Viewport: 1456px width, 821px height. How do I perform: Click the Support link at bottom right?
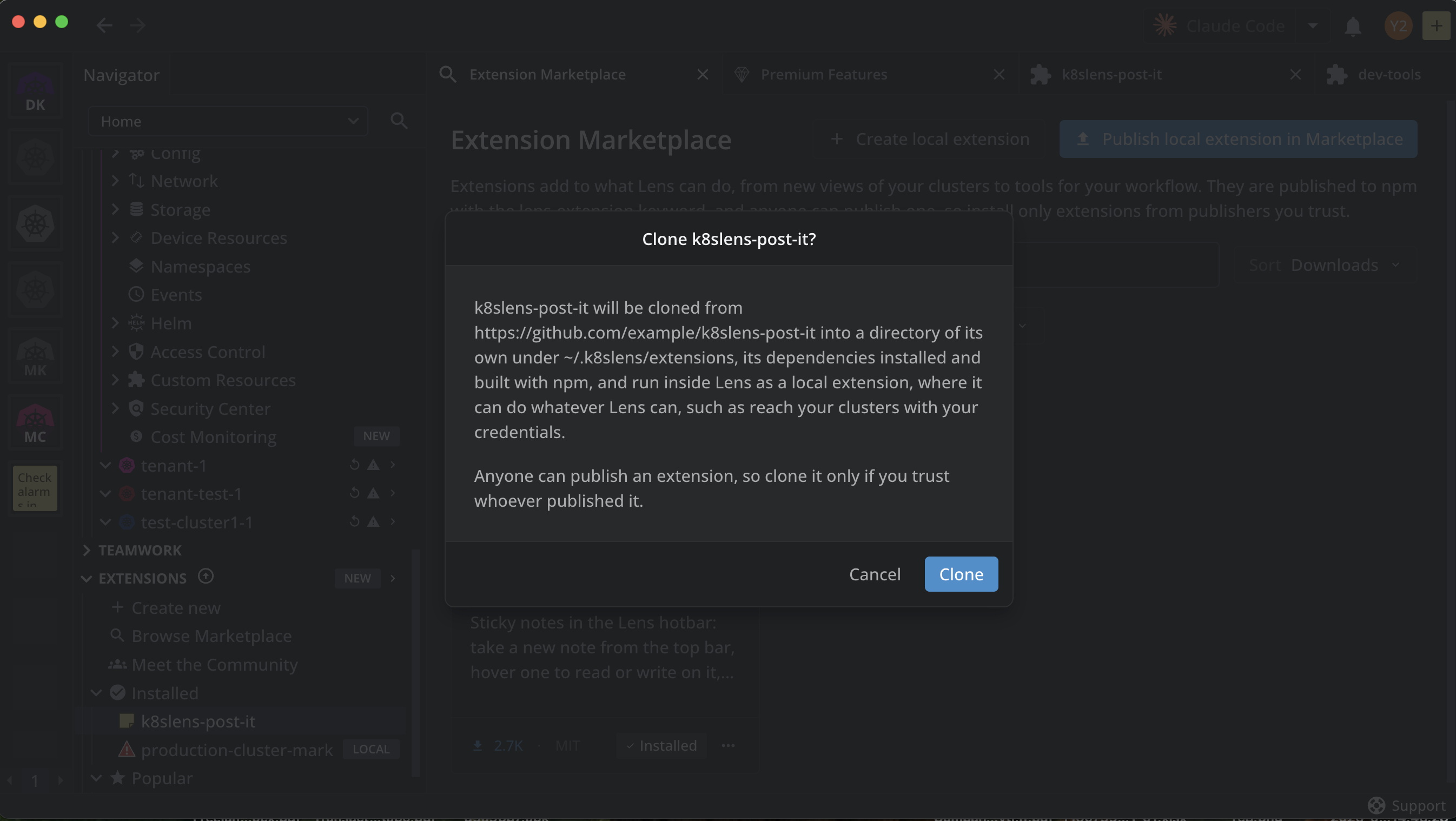(1406, 805)
